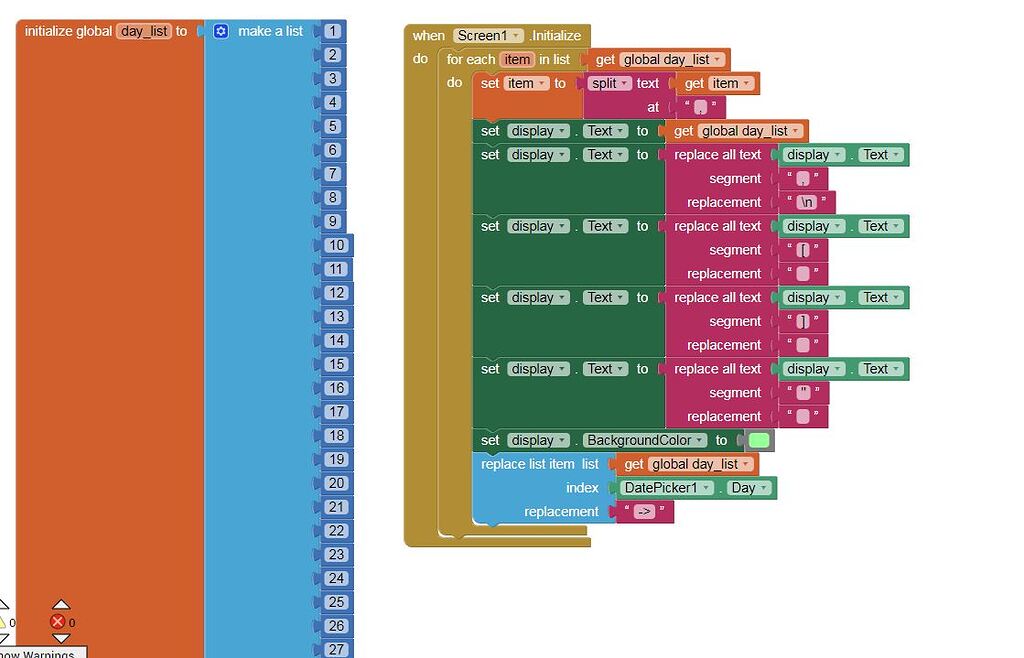Screen dimensions: 1024x658
Task: Open the global day_list dropdown in for each
Action: click(717, 59)
